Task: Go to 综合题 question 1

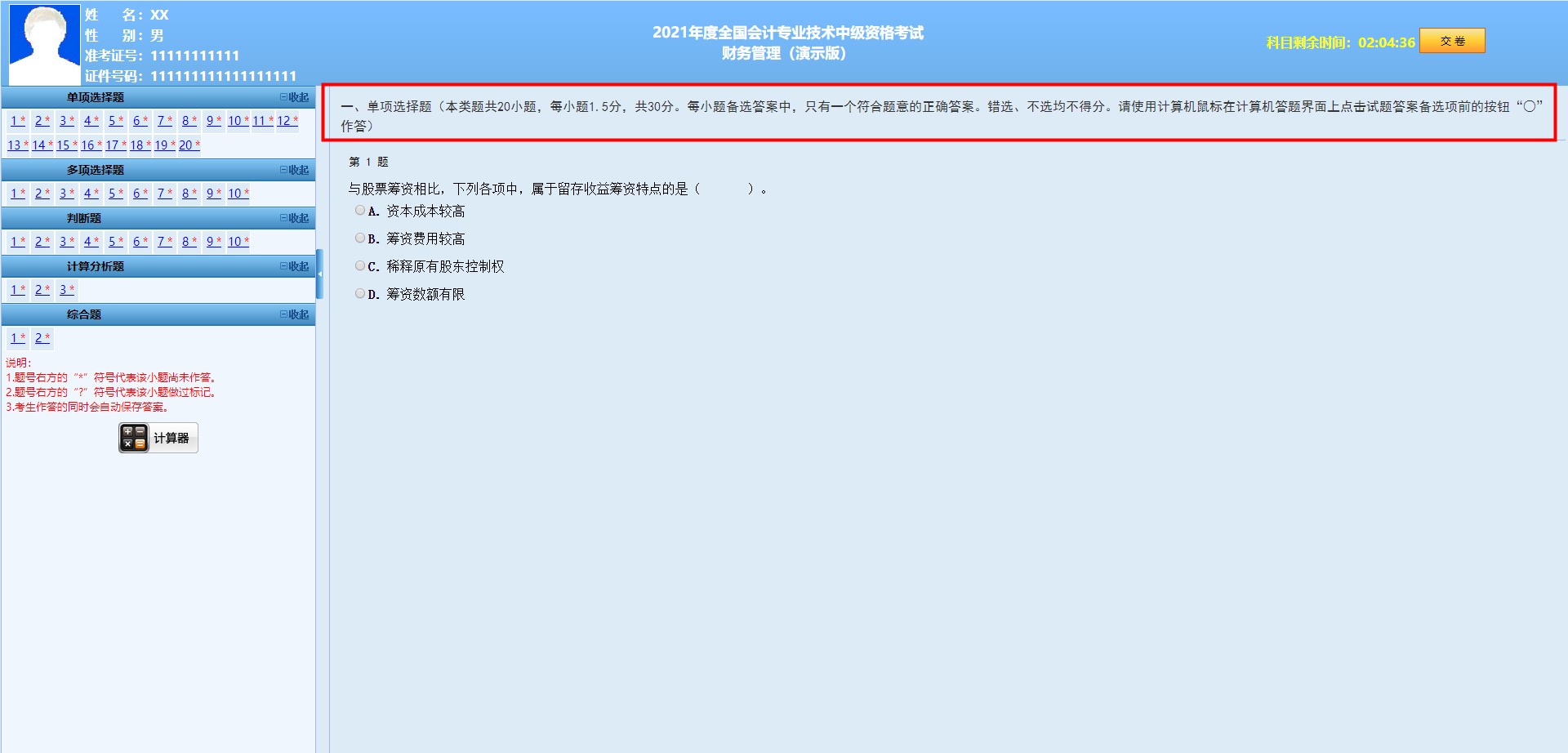Action: coord(18,338)
